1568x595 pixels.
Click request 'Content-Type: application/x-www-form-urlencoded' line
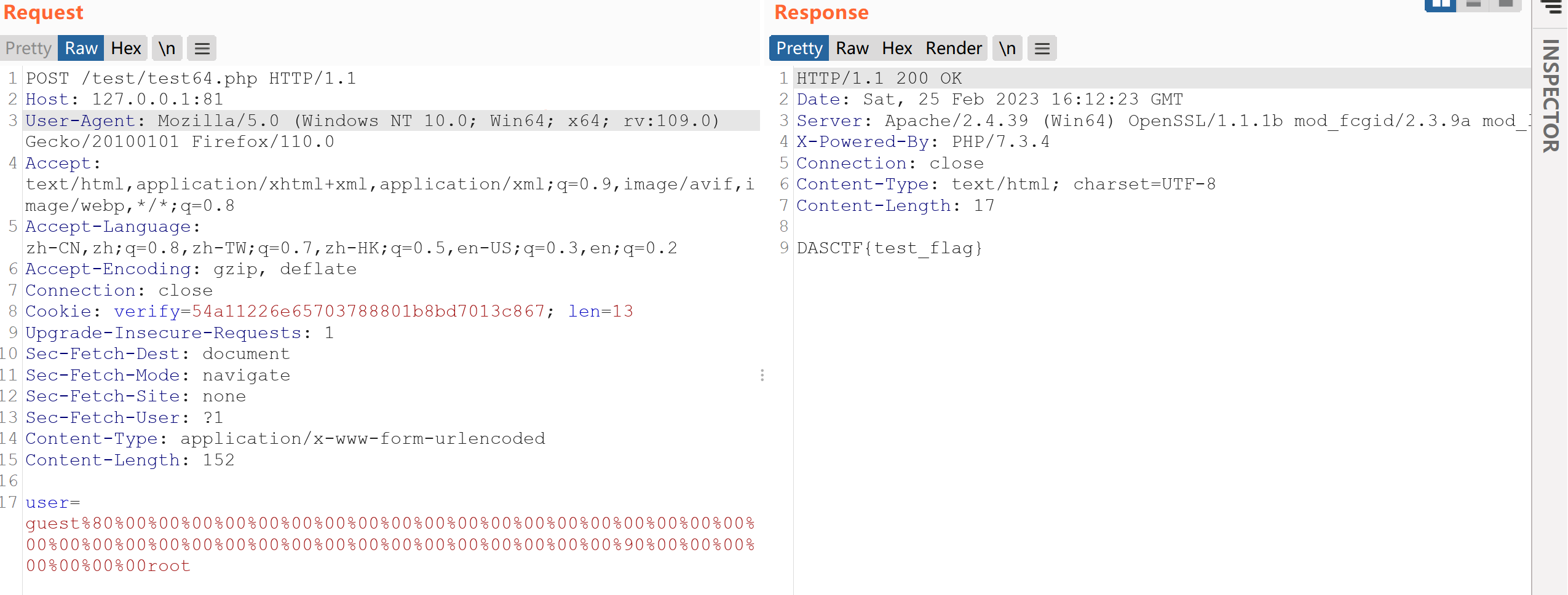[x=285, y=439]
